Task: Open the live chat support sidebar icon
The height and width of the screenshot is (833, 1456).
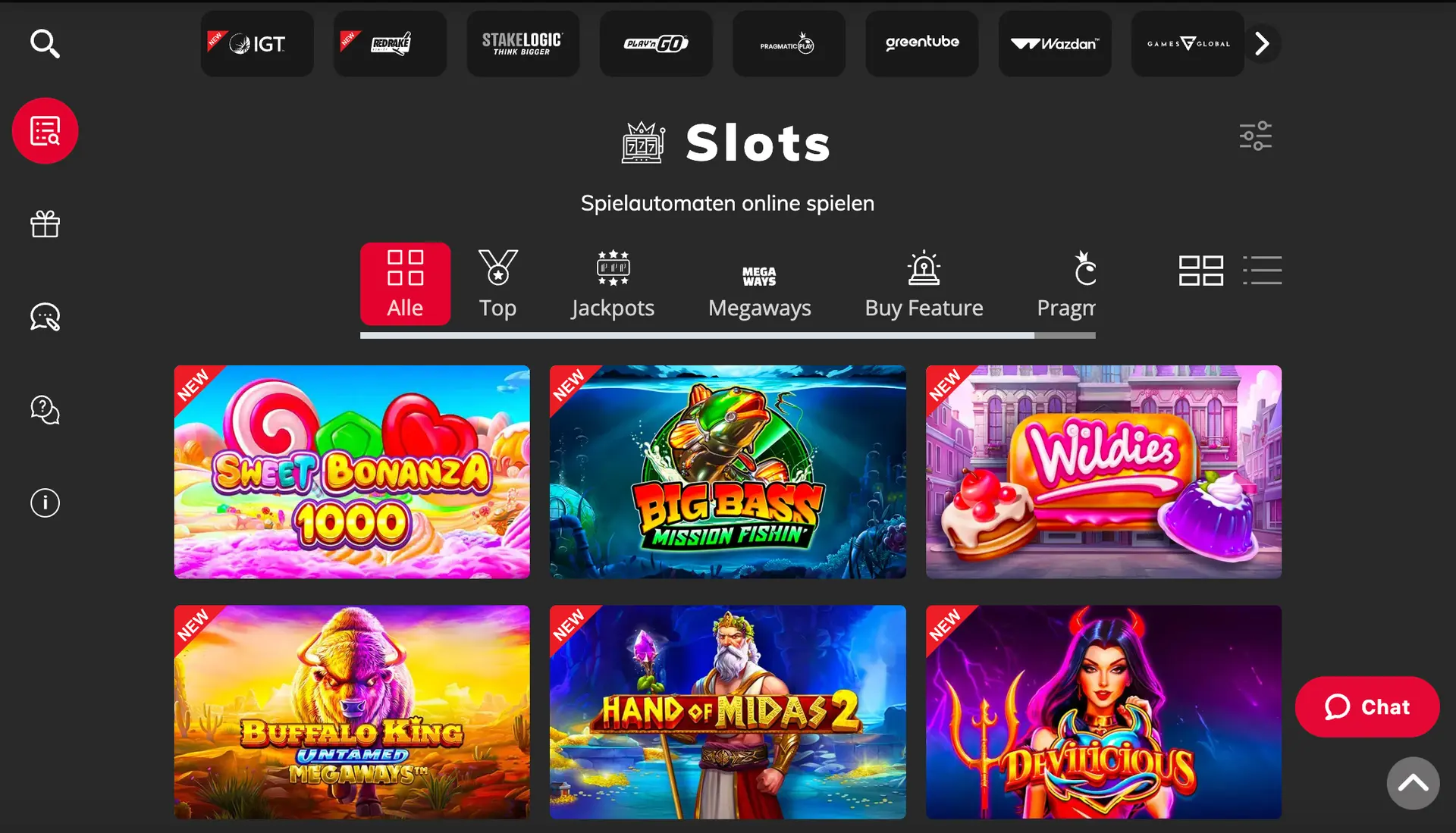Action: pos(45,317)
